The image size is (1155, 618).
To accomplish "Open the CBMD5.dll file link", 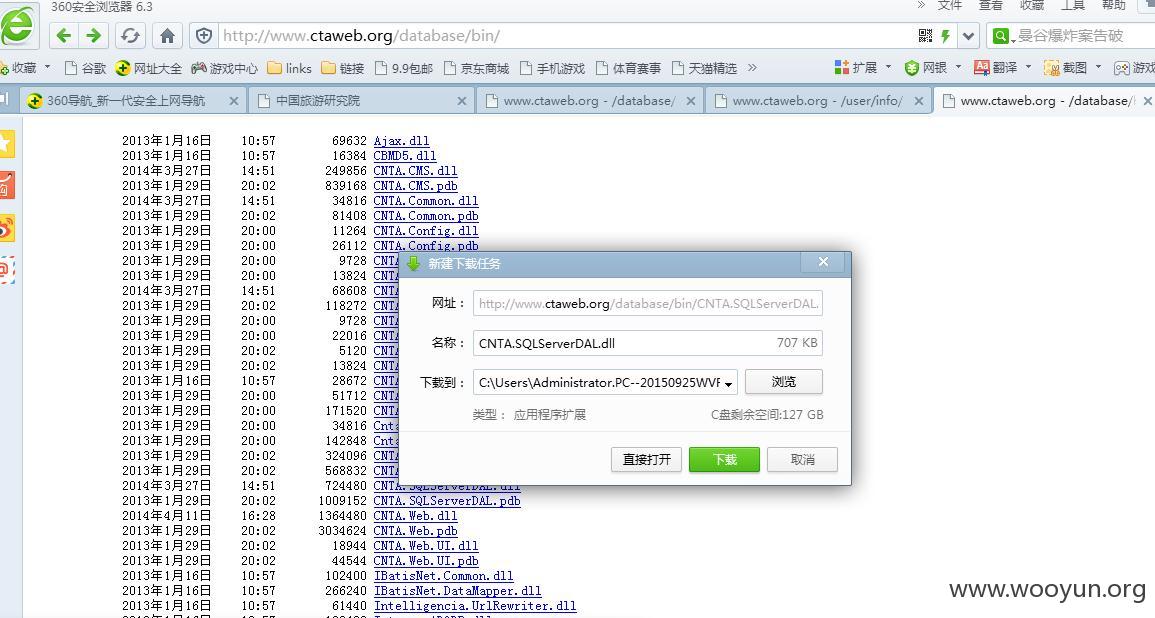I will pos(405,155).
